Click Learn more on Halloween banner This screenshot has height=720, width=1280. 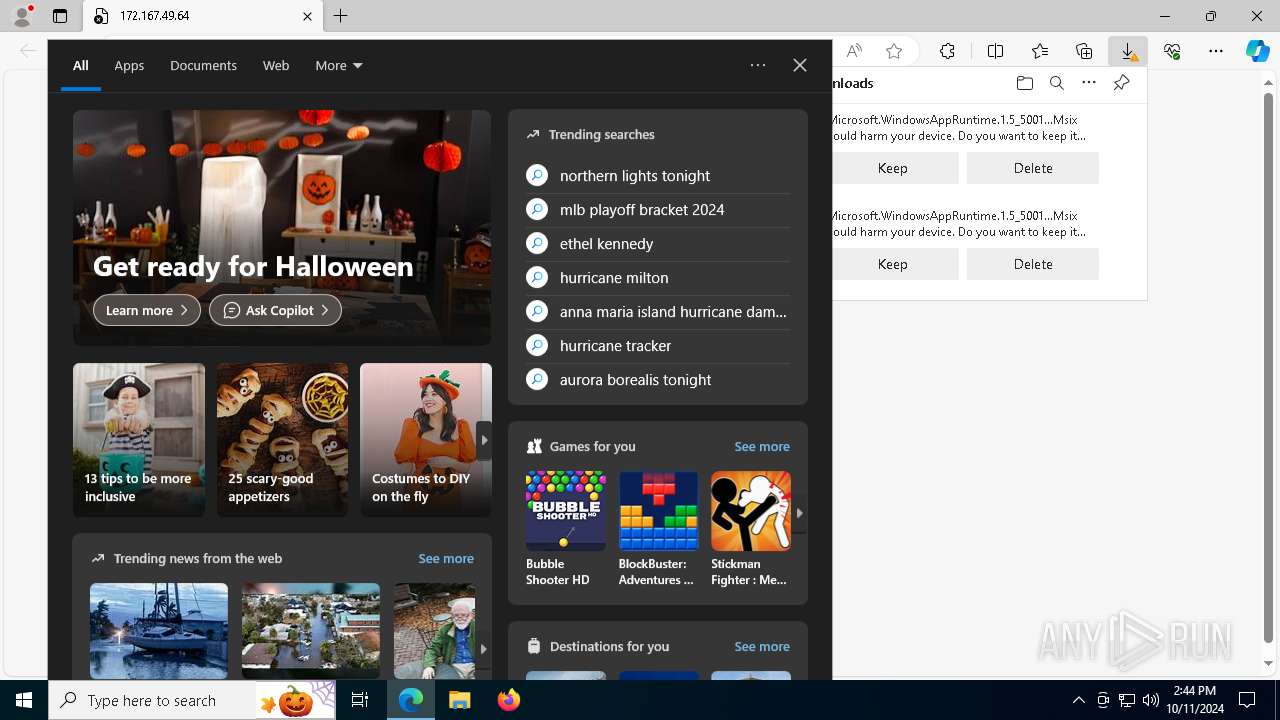click(x=147, y=310)
